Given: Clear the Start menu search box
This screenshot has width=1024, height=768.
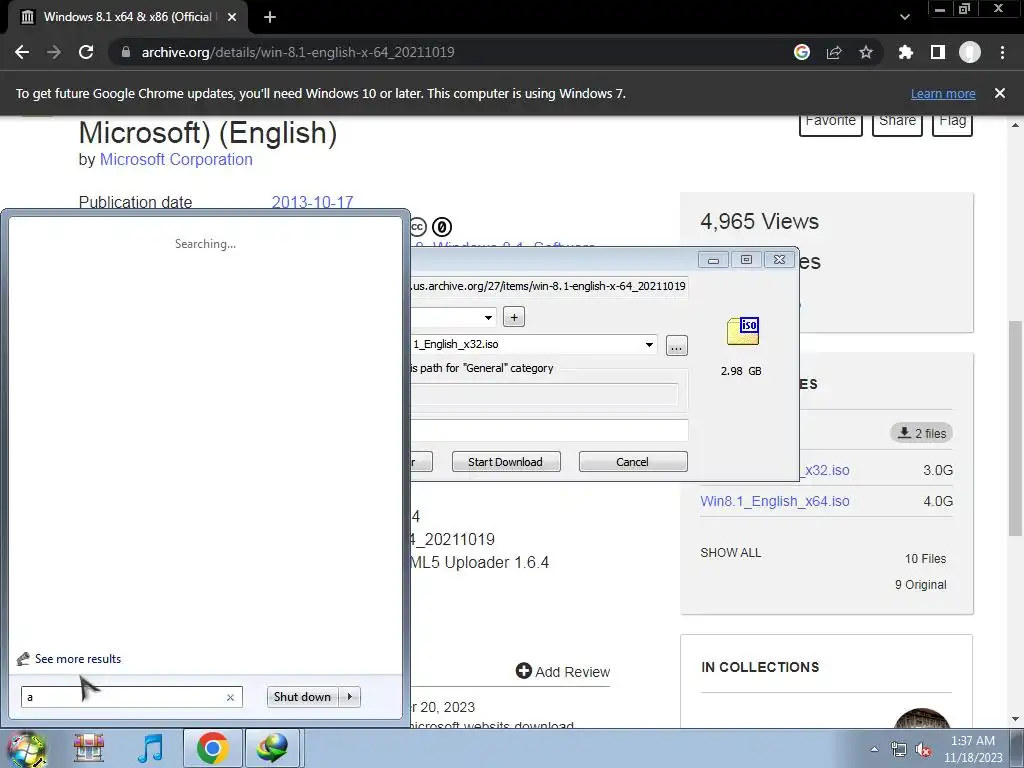Looking at the screenshot, I should [230, 697].
